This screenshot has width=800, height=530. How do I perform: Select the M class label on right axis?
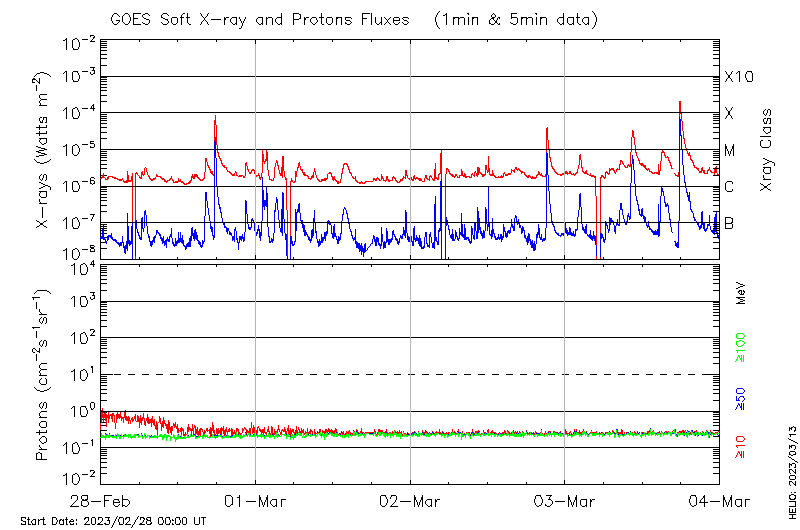pyautogui.click(x=730, y=150)
